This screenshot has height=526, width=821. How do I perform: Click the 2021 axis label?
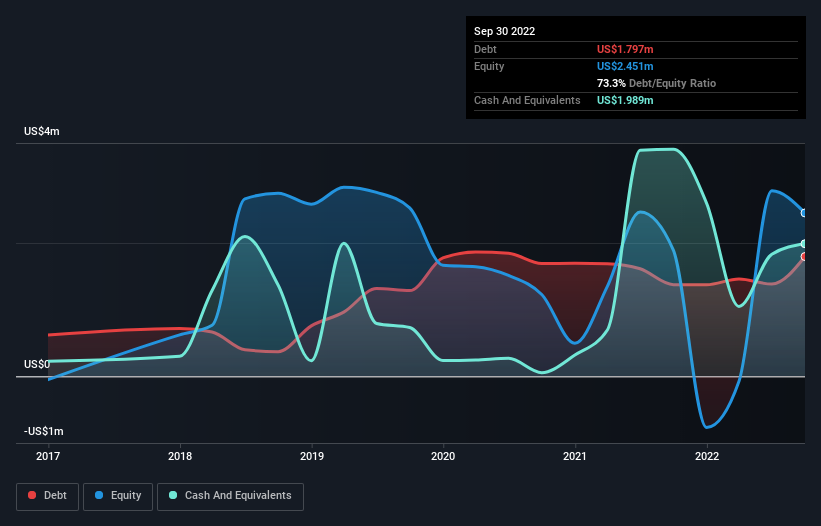point(575,456)
